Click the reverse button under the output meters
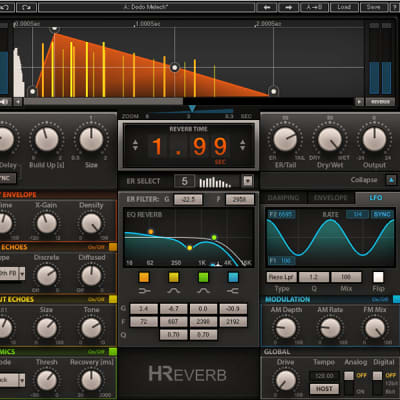This screenshot has height=400, width=400. tap(380, 102)
